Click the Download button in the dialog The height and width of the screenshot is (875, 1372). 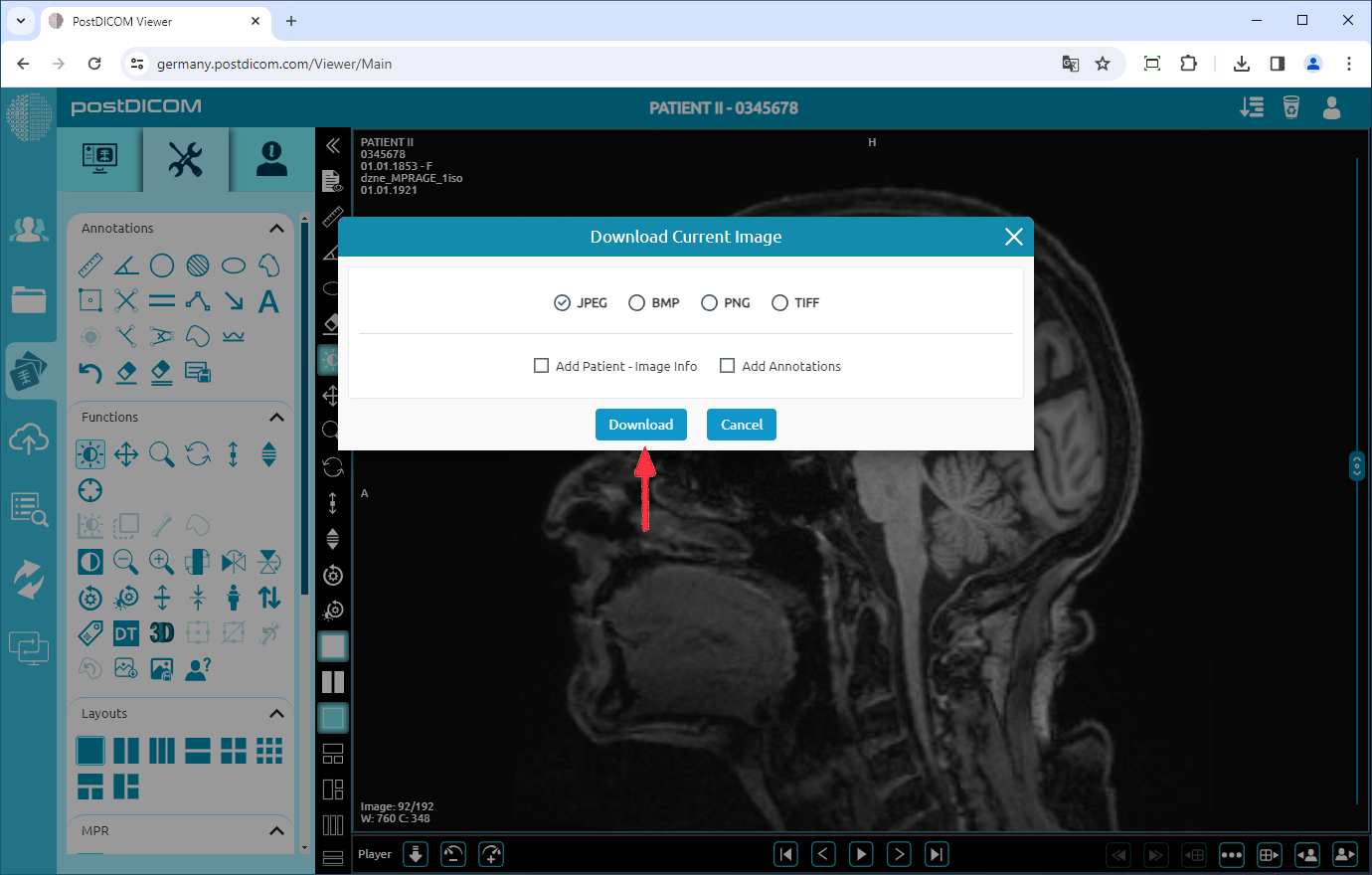640,425
